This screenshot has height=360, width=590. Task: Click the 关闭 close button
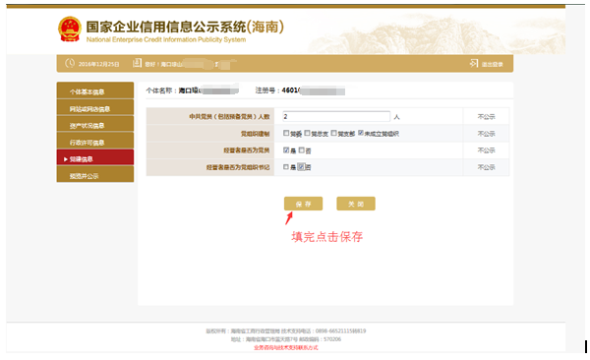(356, 204)
